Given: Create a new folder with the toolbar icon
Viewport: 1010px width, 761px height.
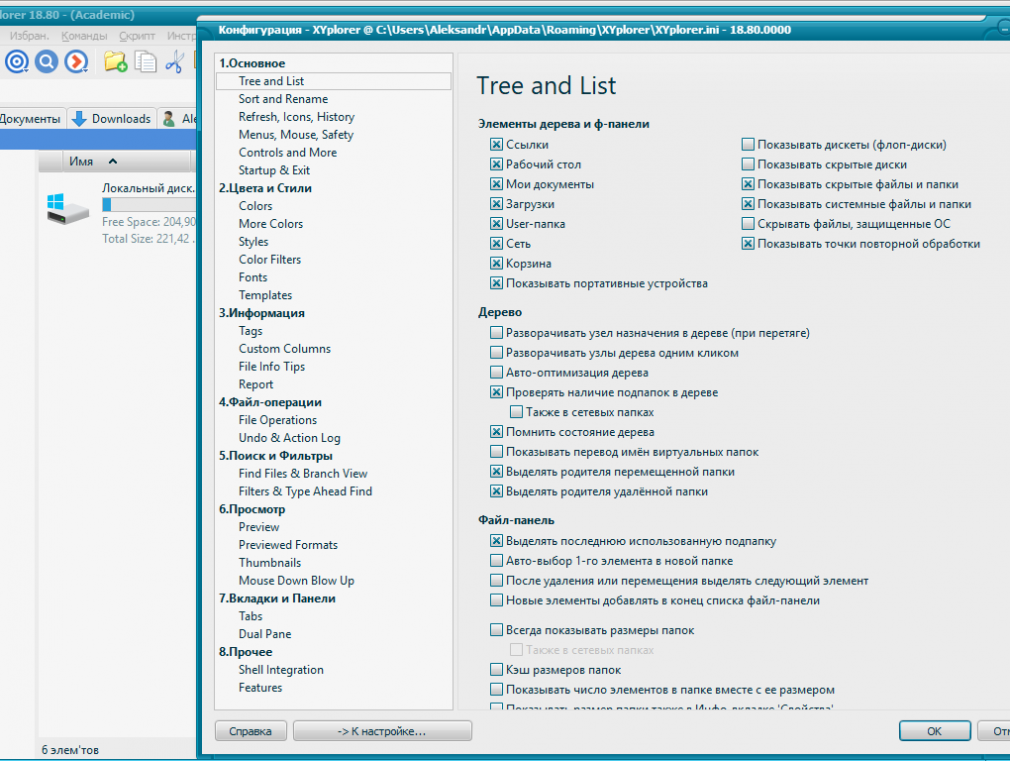Looking at the screenshot, I should click(x=115, y=62).
